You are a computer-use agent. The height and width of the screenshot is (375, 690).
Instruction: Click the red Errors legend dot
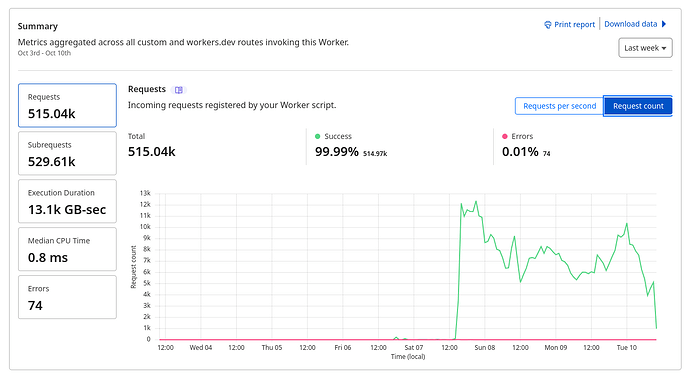point(505,136)
